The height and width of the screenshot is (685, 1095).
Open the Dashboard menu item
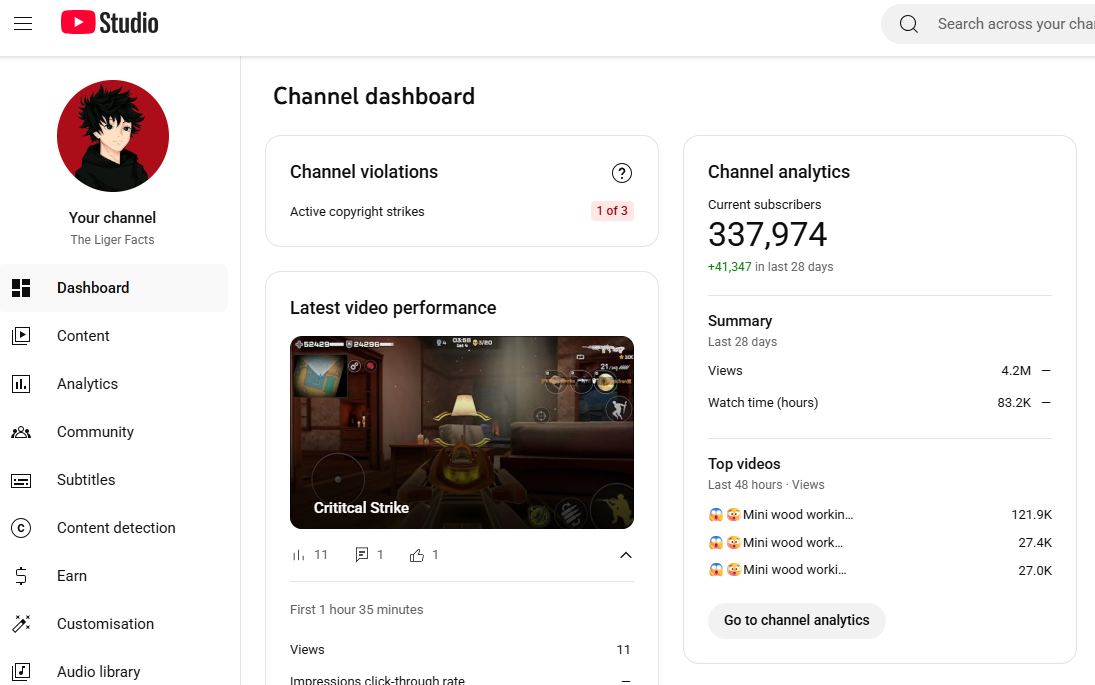click(114, 288)
